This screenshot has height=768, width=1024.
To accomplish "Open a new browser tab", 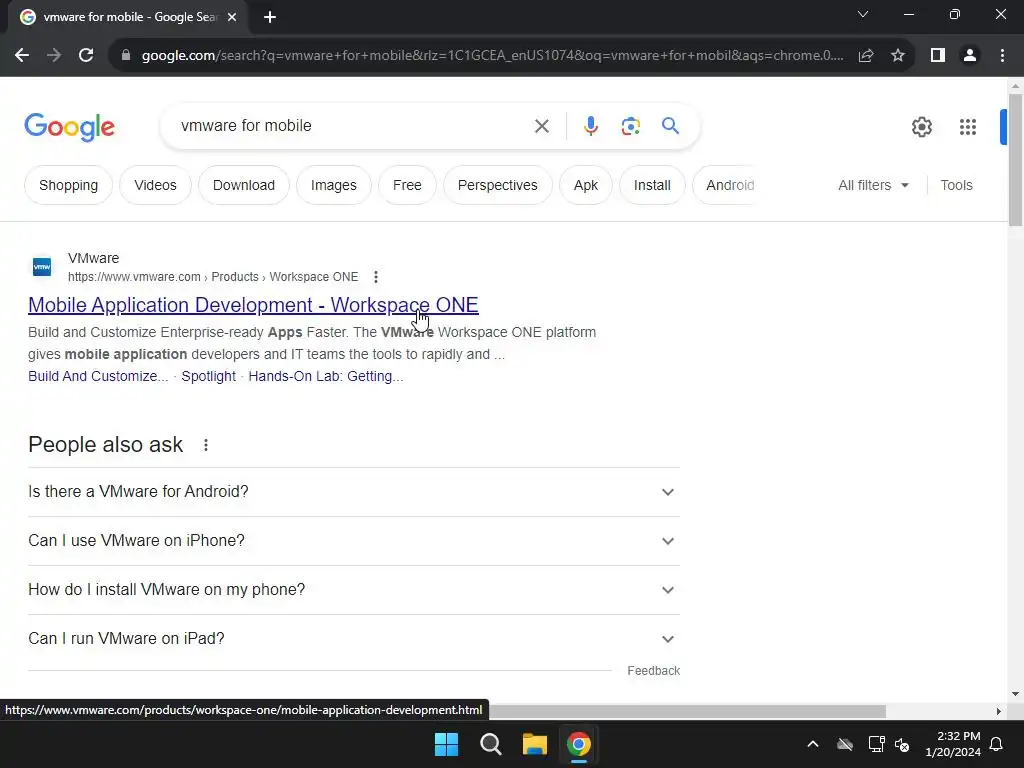I will [270, 18].
